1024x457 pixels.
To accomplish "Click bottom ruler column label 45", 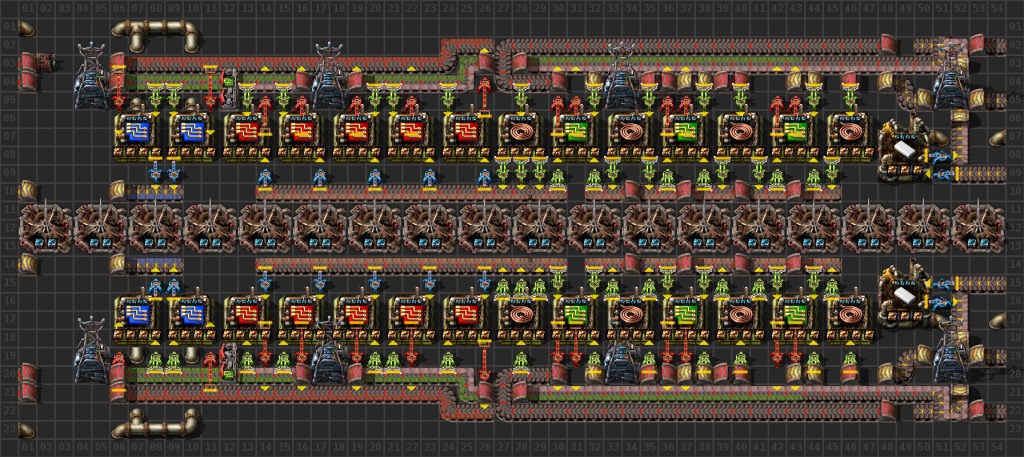I will pos(831,447).
